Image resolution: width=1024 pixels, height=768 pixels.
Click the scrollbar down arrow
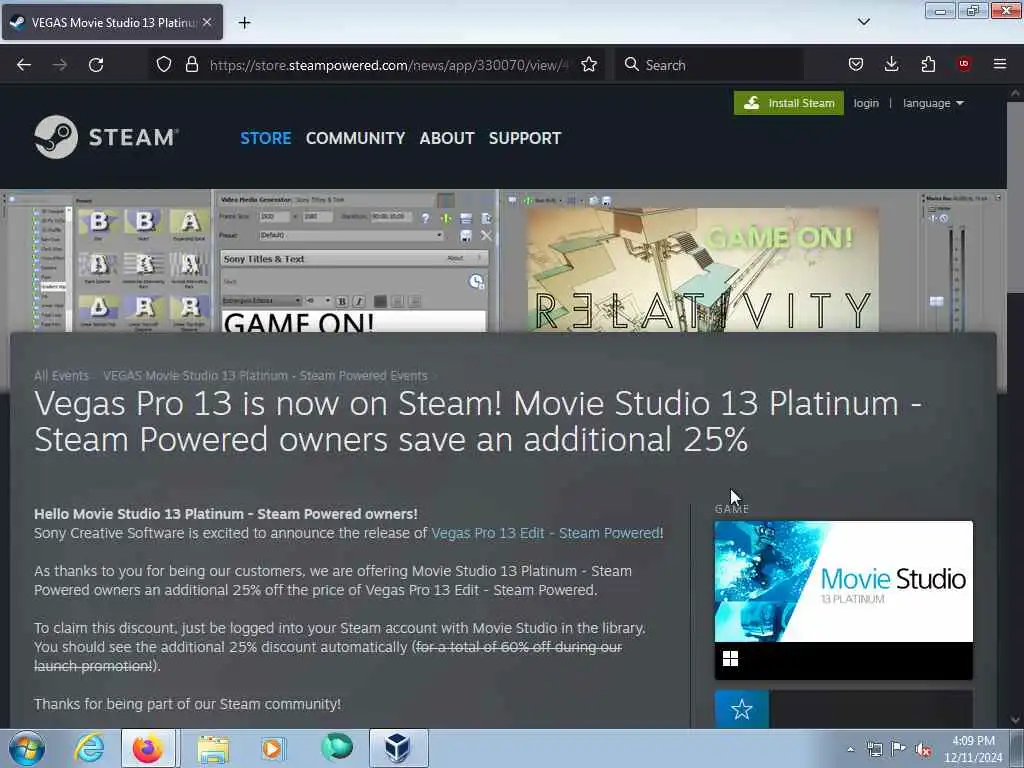pyautogui.click(x=1015, y=720)
